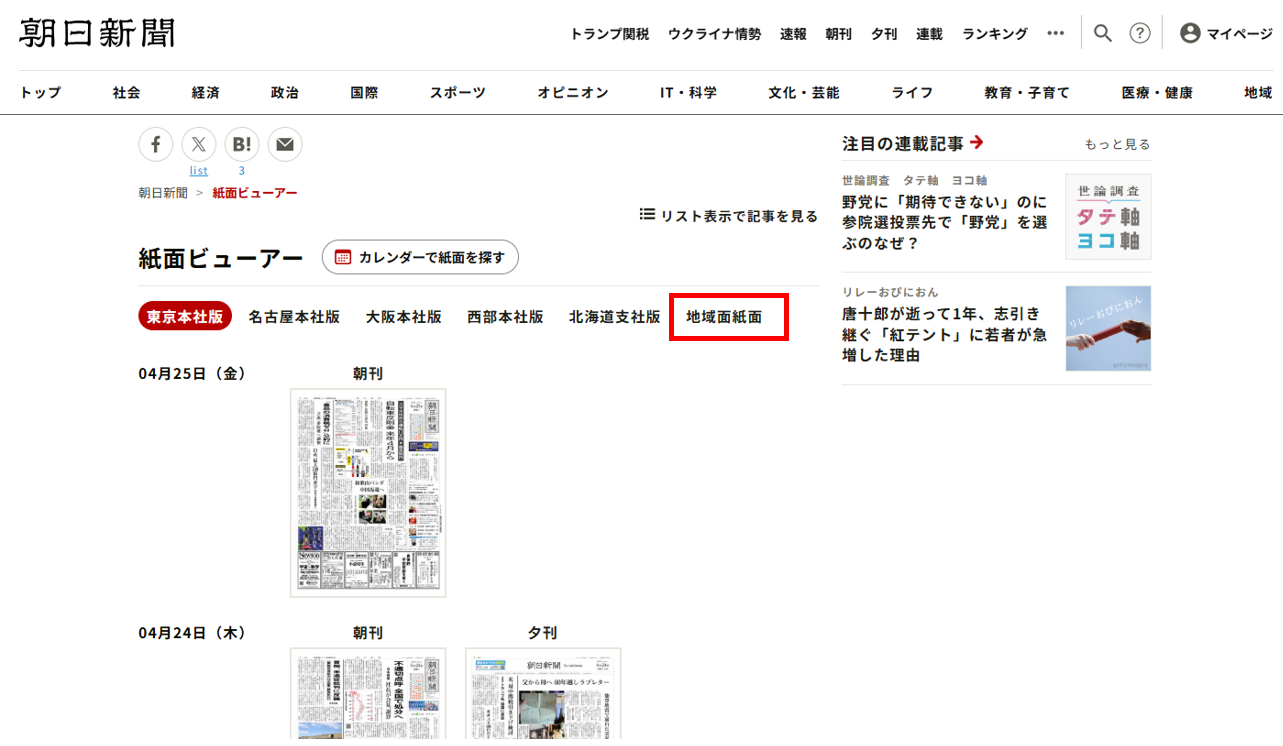Viewport: 1283px width, 746px height.
Task: Select 教育・子育て category
Action: [1027, 93]
